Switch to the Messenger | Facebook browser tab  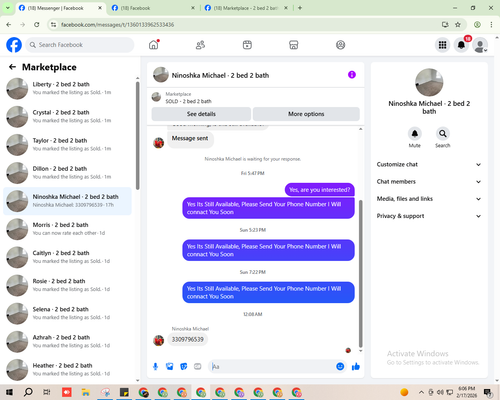(x=60, y=8)
